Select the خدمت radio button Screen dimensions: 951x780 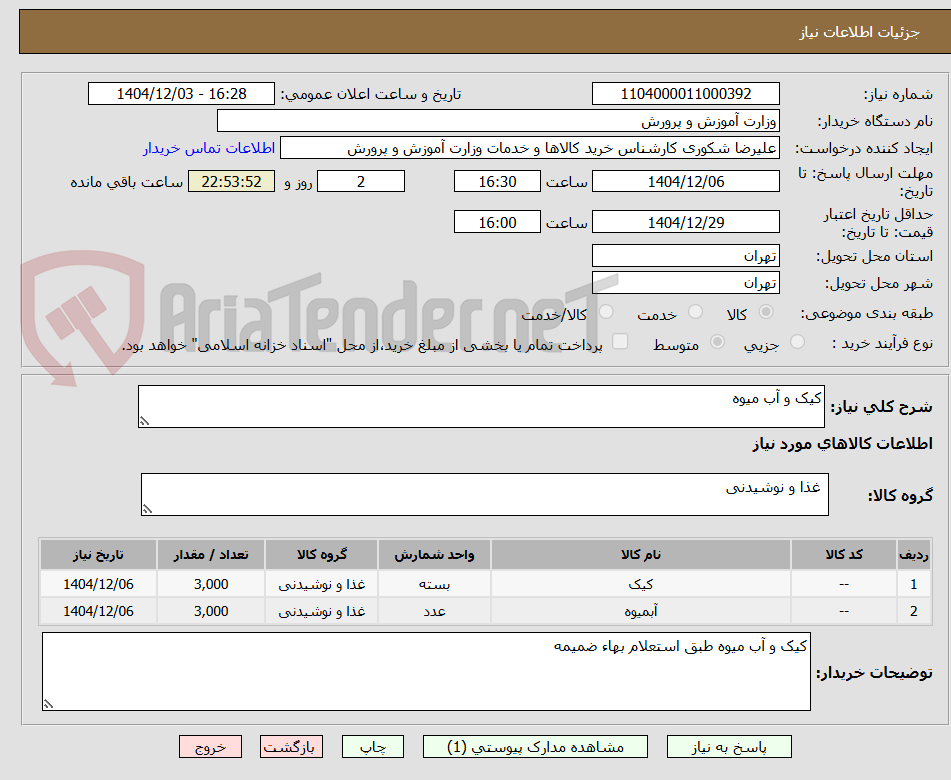[x=696, y=312]
